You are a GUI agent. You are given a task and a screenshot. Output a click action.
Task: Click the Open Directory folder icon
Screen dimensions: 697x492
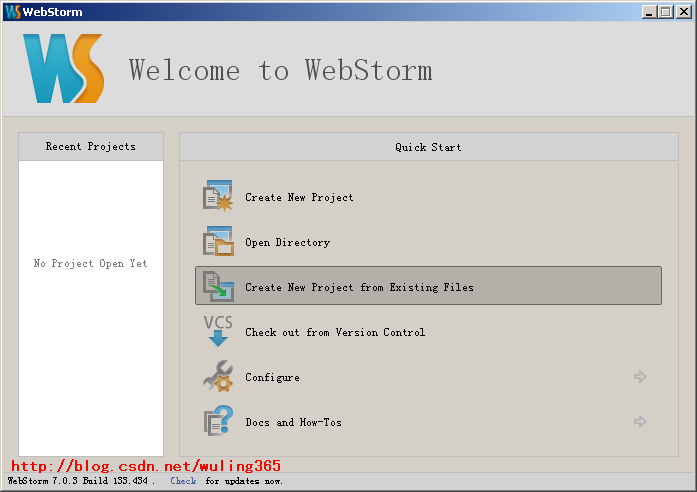click(x=218, y=241)
